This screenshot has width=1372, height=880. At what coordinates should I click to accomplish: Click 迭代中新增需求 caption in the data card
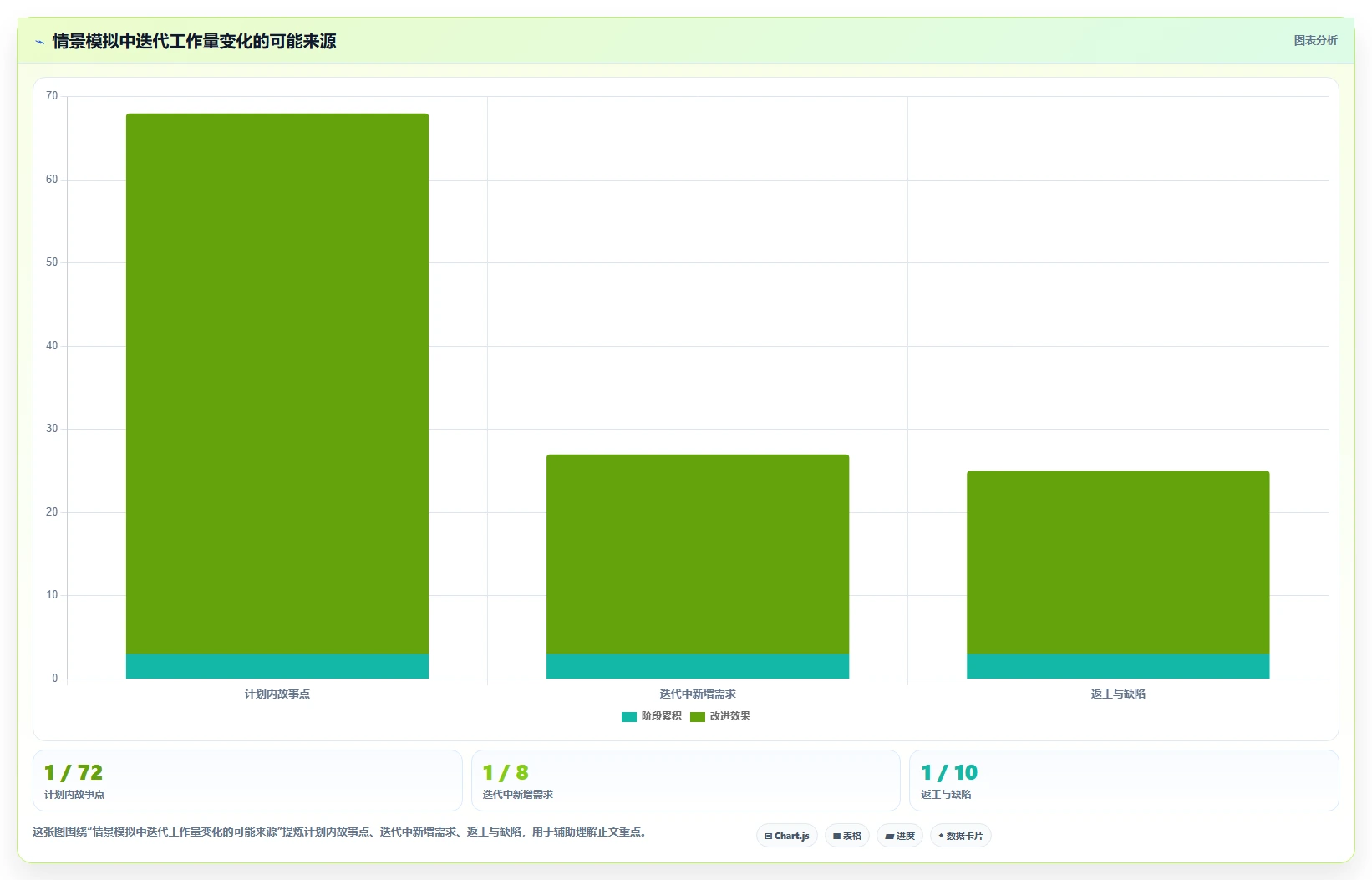tap(517, 795)
